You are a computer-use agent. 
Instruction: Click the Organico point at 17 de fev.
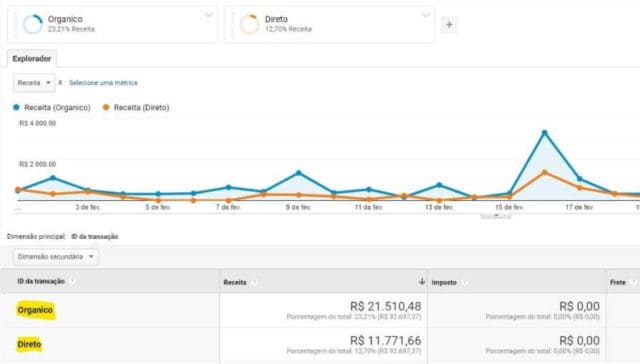click(x=580, y=179)
